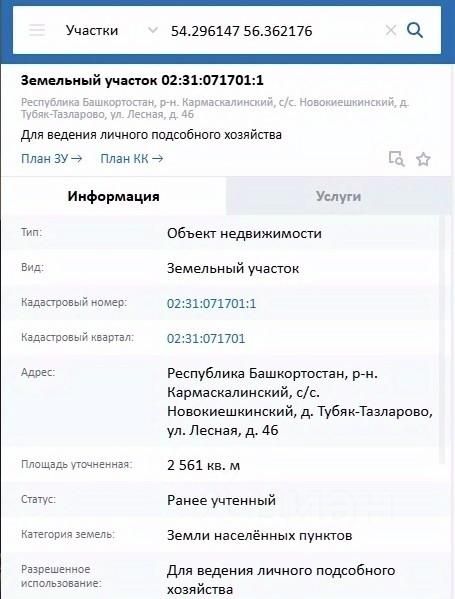
Task: Switch to the Услуги tab
Action: 338,196
